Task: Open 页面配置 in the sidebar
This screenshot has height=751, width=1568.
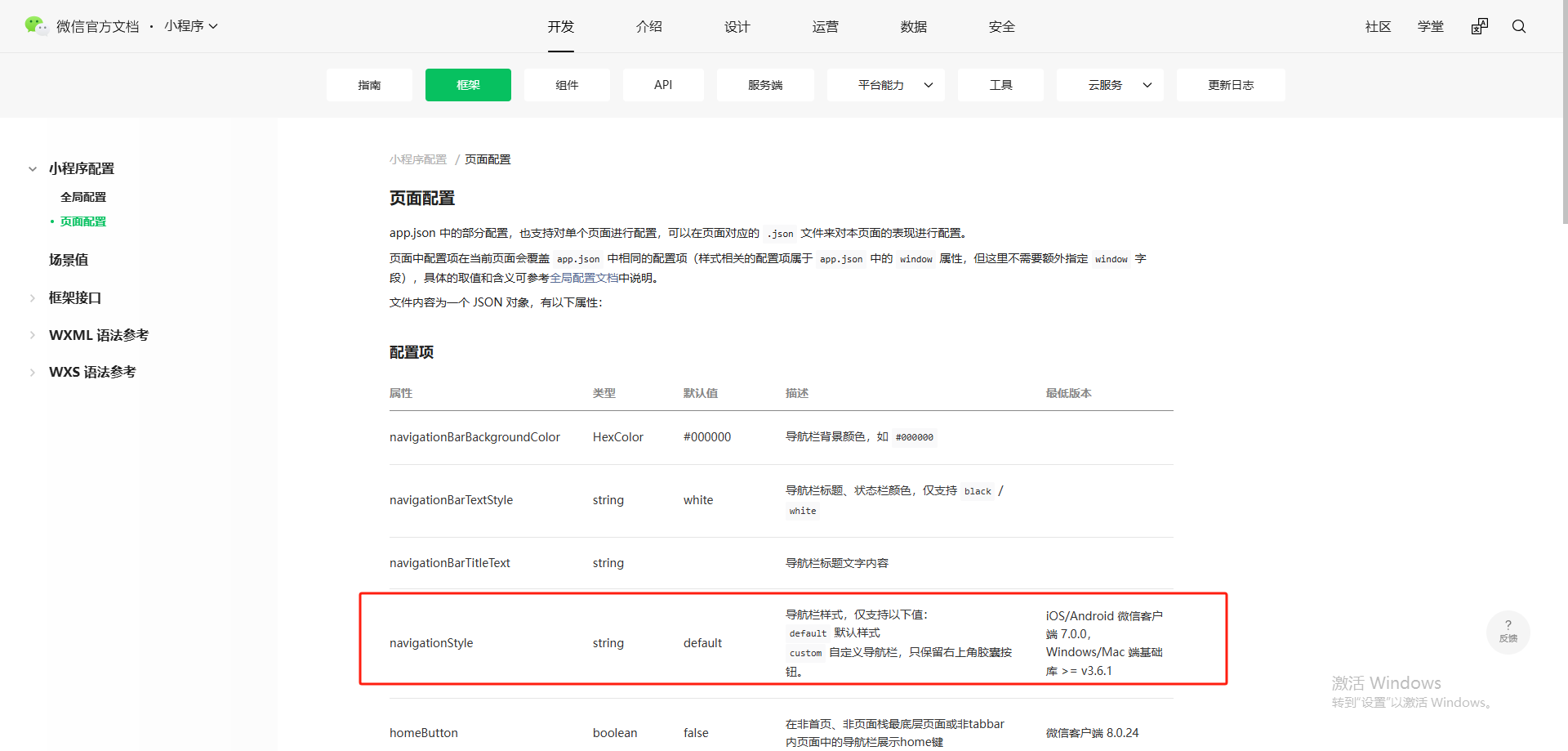Action: click(83, 221)
